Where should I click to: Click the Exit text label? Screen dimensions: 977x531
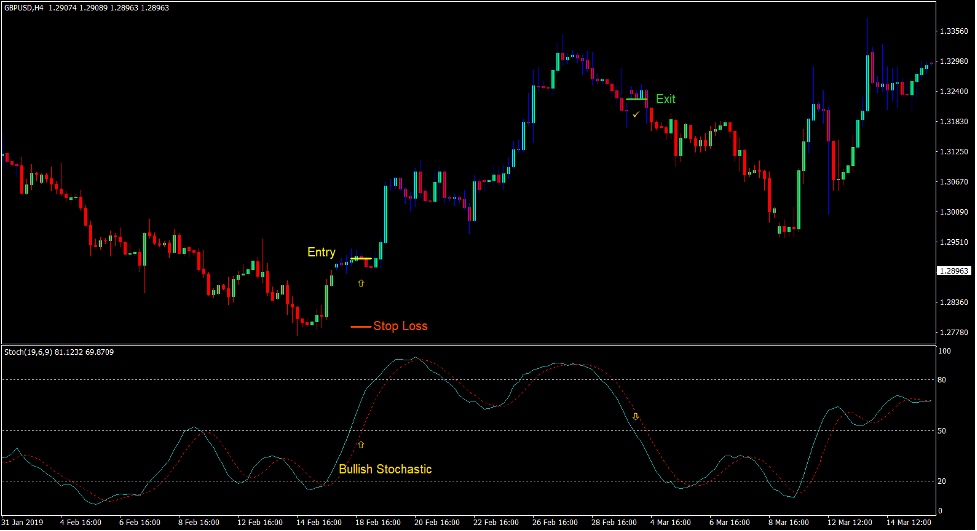click(x=666, y=99)
